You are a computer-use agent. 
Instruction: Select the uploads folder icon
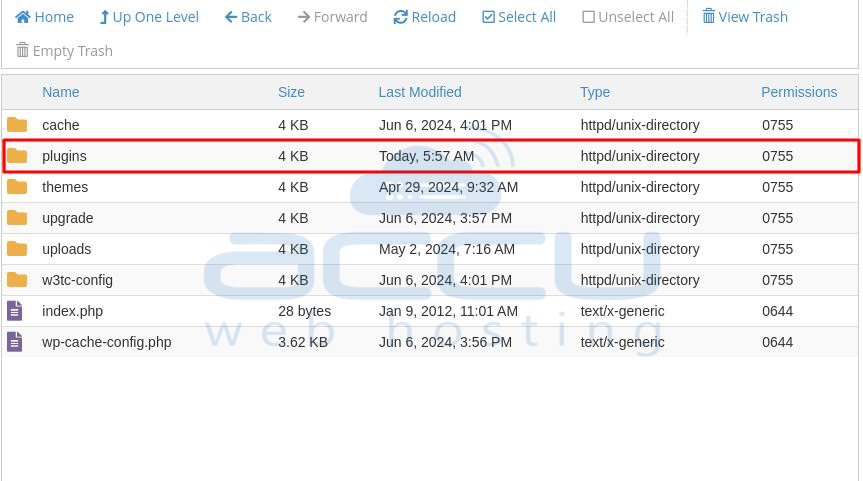[17, 249]
